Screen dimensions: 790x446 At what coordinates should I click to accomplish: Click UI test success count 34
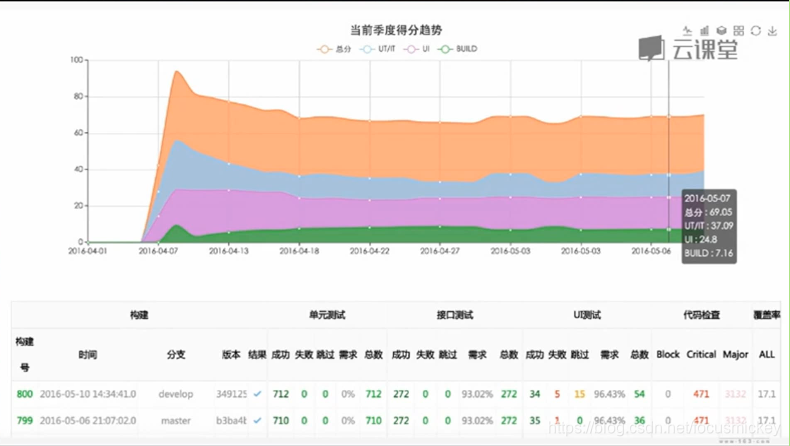tap(535, 394)
